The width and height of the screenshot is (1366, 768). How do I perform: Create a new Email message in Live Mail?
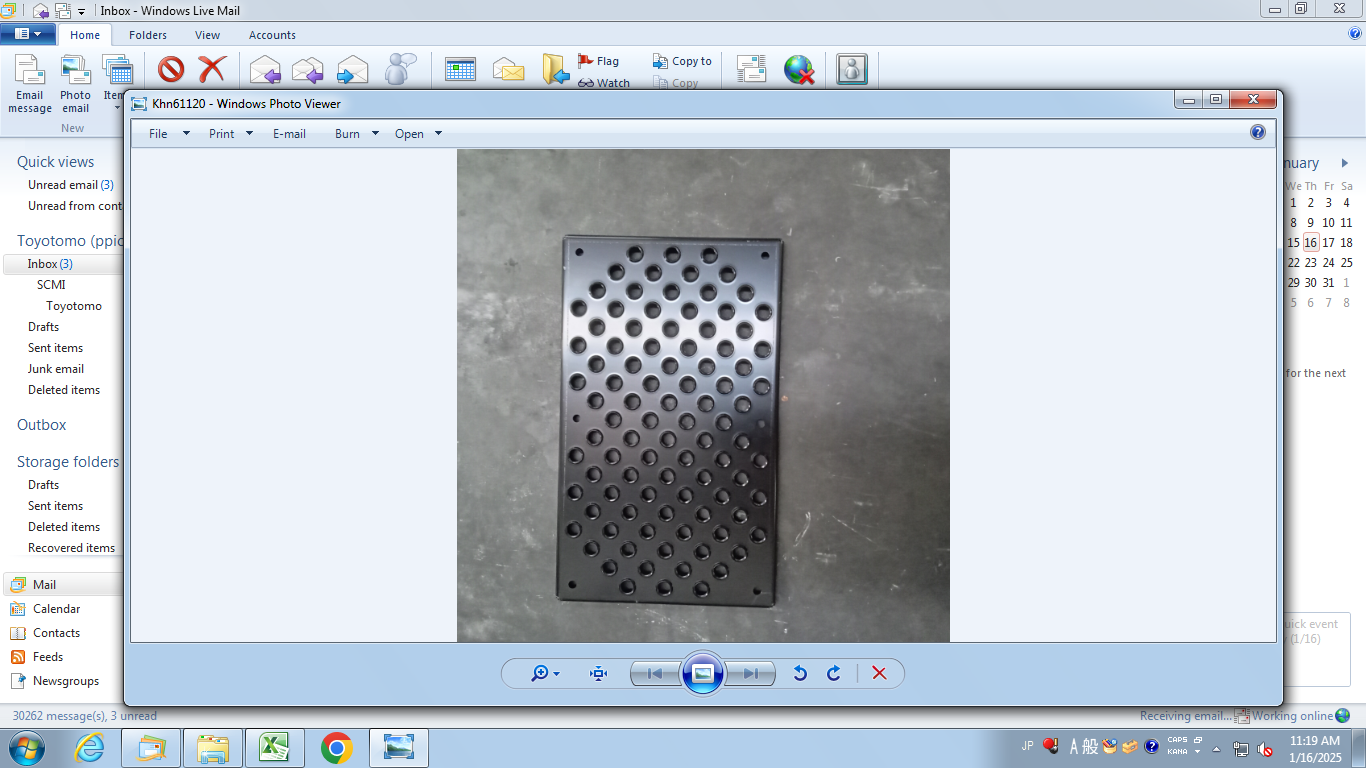(x=30, y=84)
